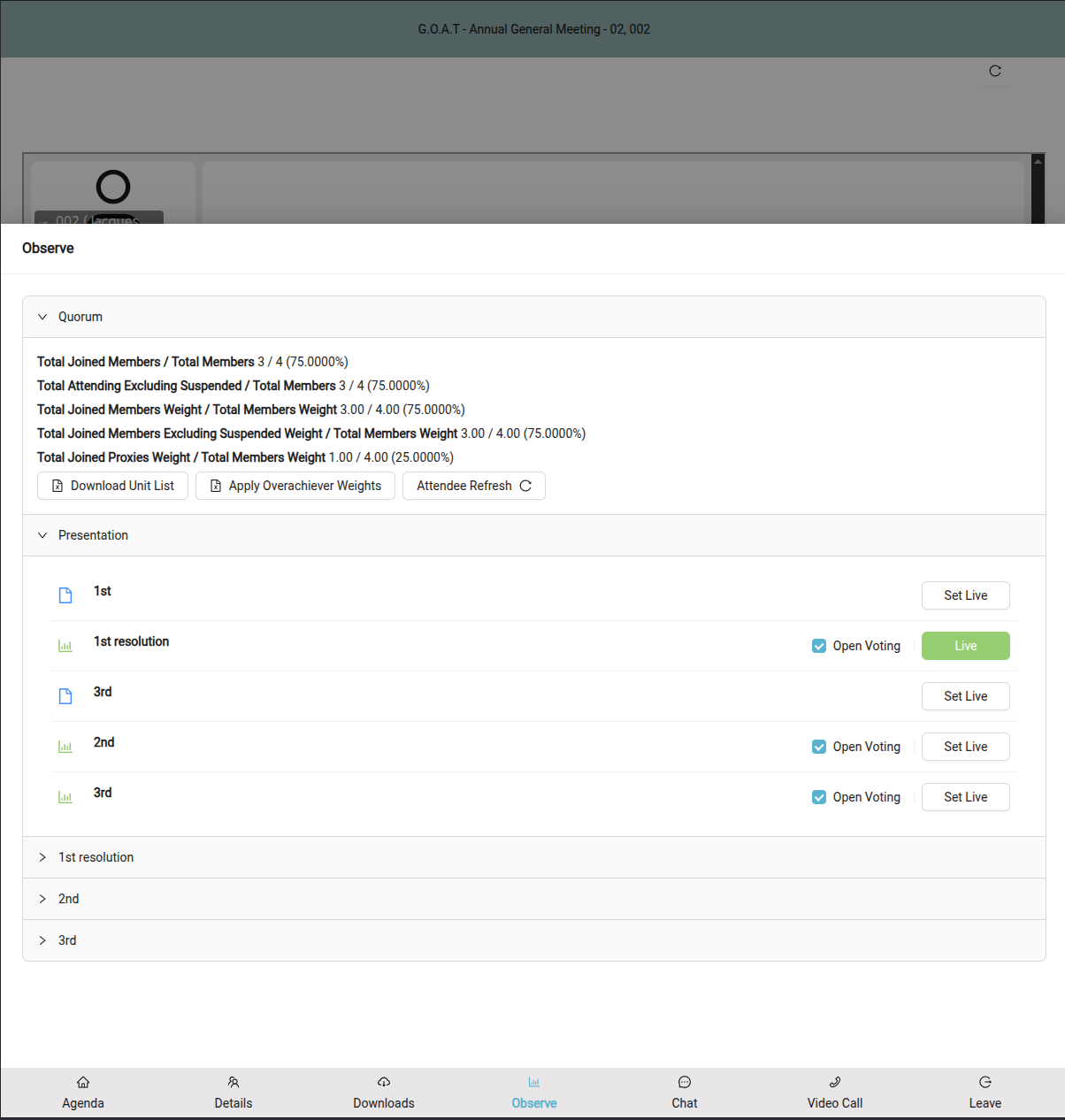The width and height of the screenshot is (1065, 1120).
Task: Click Apply Overachiever Weights button
Action: (295, 486)
